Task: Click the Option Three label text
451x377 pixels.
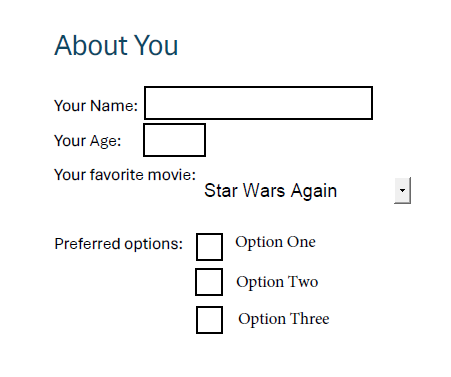Action: [284, 319]
